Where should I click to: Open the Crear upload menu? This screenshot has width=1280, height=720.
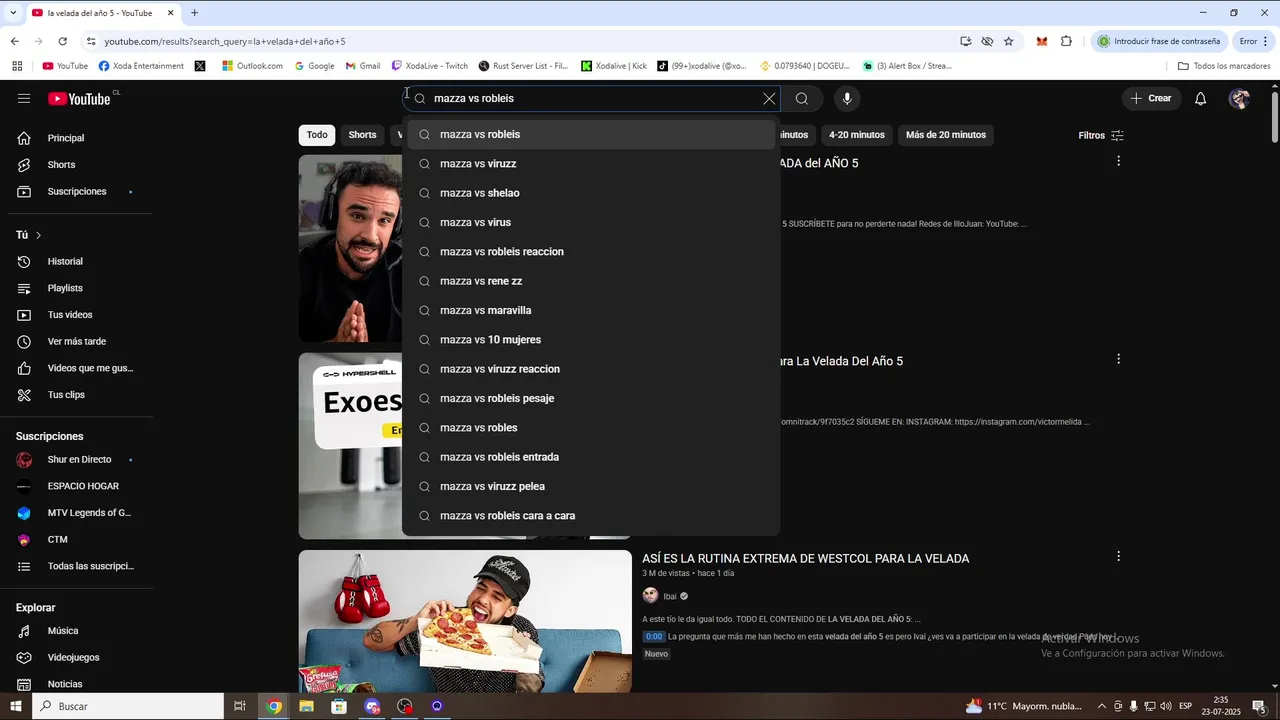[x=1151, y=98]
